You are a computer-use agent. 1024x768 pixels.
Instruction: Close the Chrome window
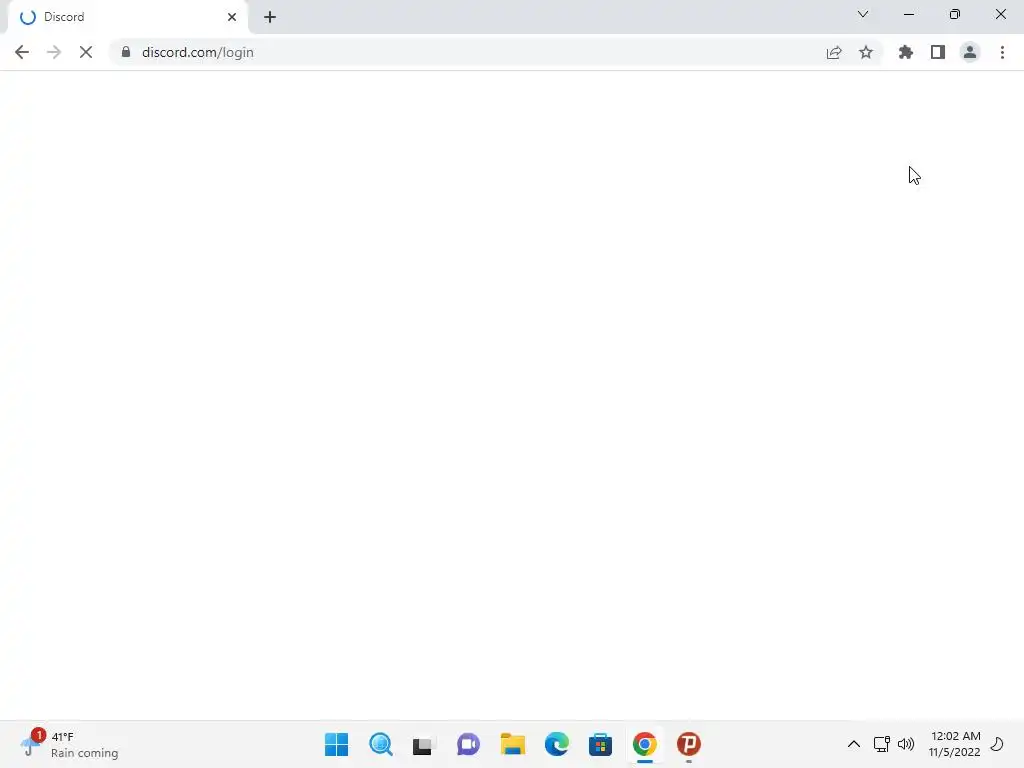[x=1000, y=14]
